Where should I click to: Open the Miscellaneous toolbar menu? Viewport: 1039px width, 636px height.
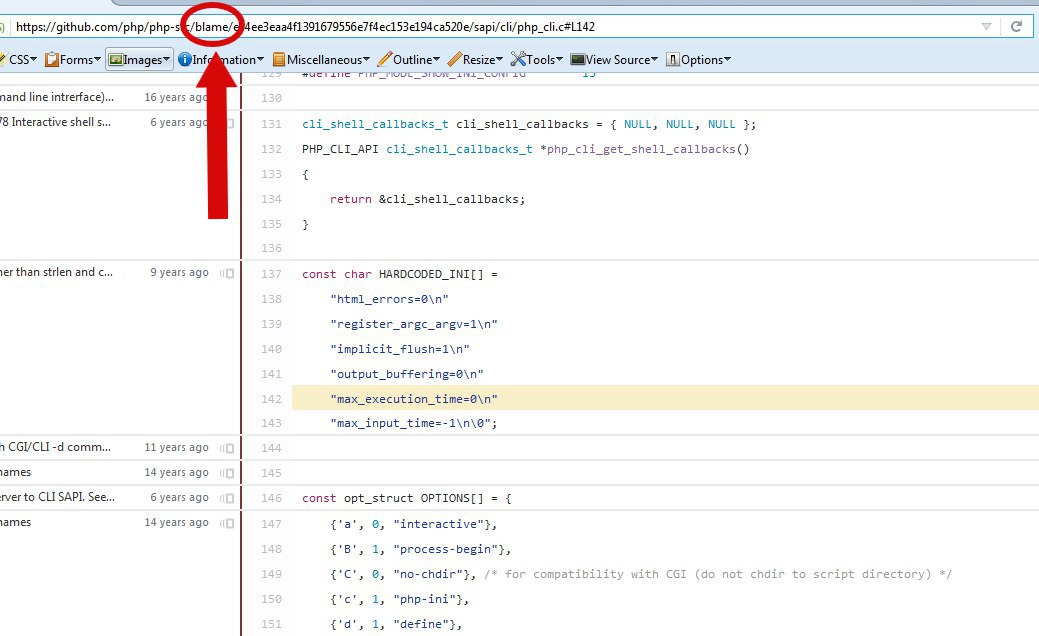pos(321,60)
